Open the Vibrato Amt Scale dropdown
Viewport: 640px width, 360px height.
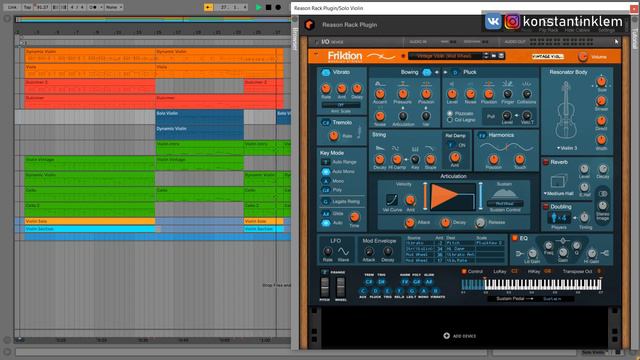340,105
